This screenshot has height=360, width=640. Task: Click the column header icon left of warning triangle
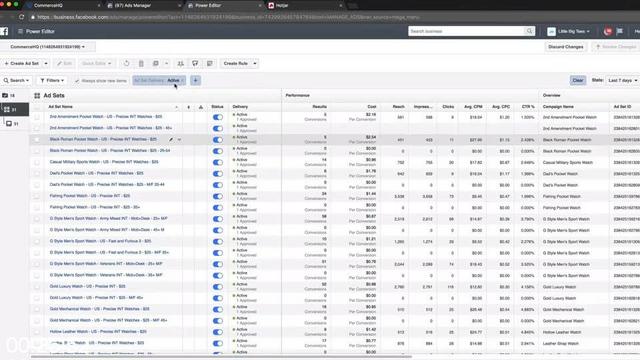189,107
